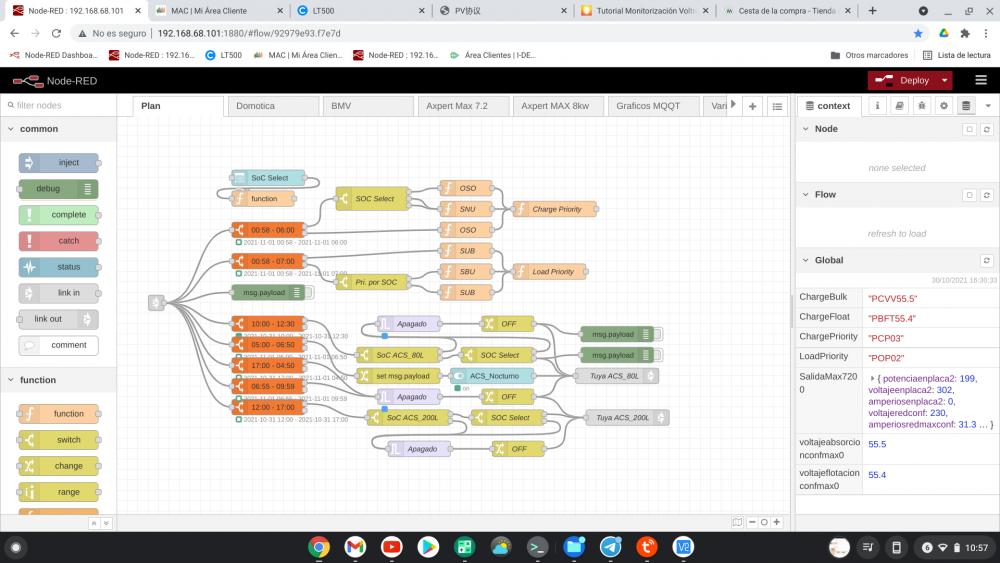Screen dimensions: 1000x563
Task: Select the comment palette node
Action: pos(59,346)
